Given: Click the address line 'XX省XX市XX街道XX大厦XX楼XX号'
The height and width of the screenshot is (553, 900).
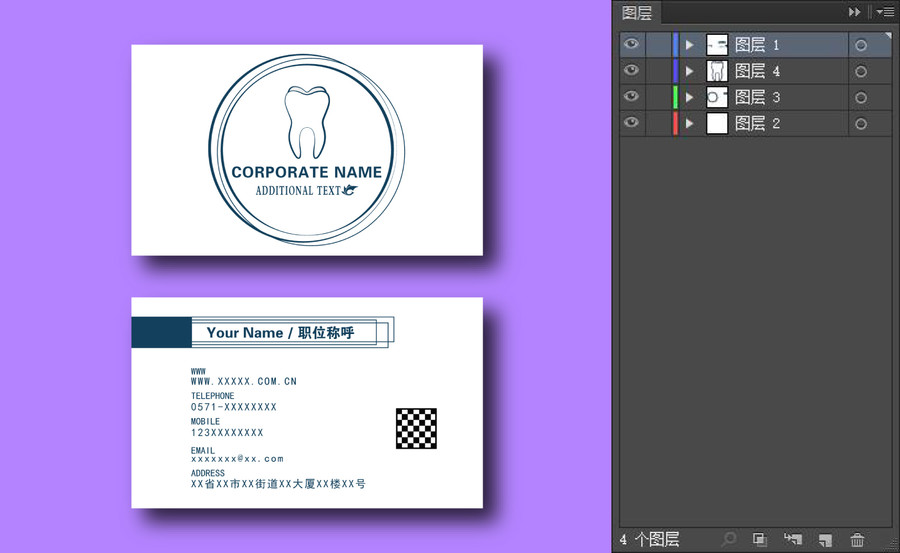Looking at the screenshot, I should [x=278, y=484].
